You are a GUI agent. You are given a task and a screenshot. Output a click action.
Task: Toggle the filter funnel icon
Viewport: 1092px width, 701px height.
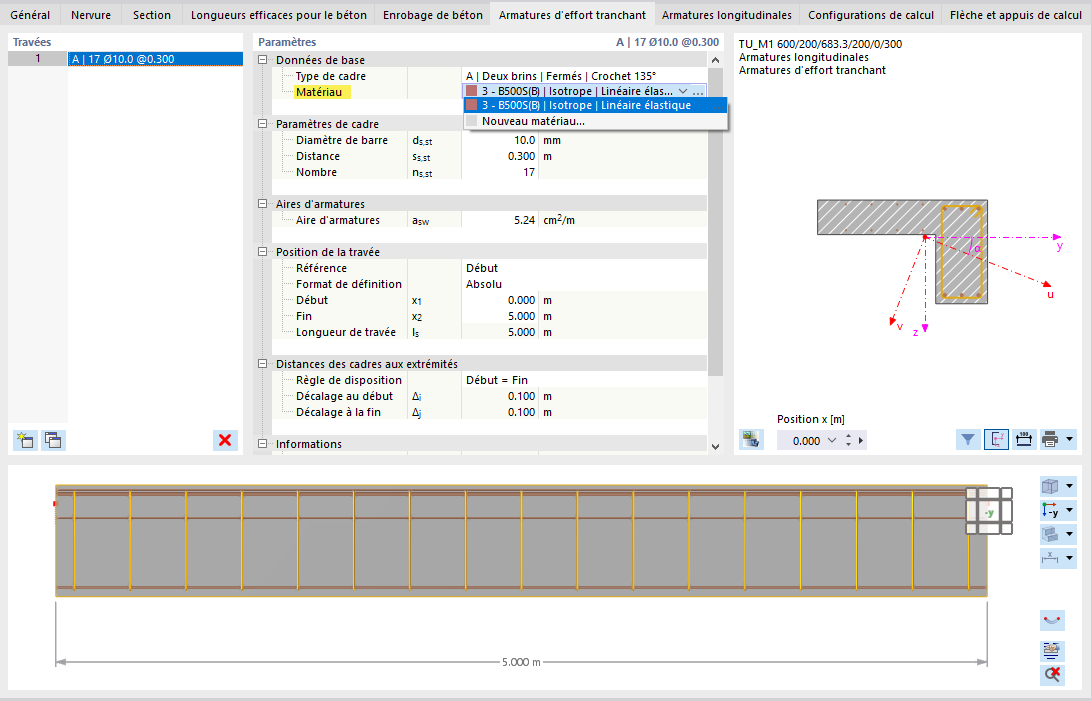968,439
